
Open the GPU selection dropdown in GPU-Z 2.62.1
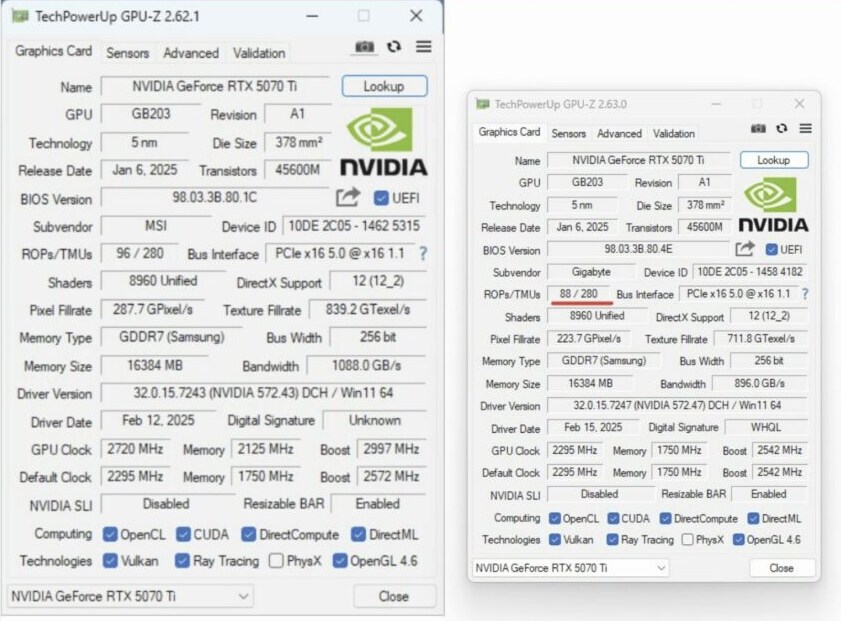(x=129, y=596)
